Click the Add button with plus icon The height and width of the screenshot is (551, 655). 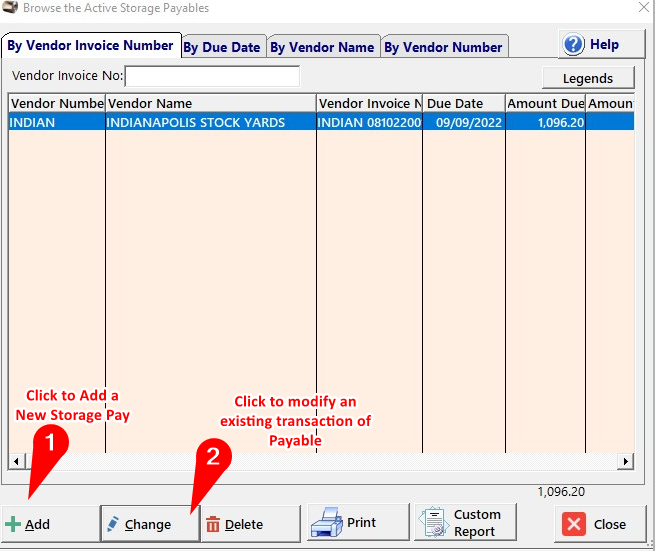point(30,524)
